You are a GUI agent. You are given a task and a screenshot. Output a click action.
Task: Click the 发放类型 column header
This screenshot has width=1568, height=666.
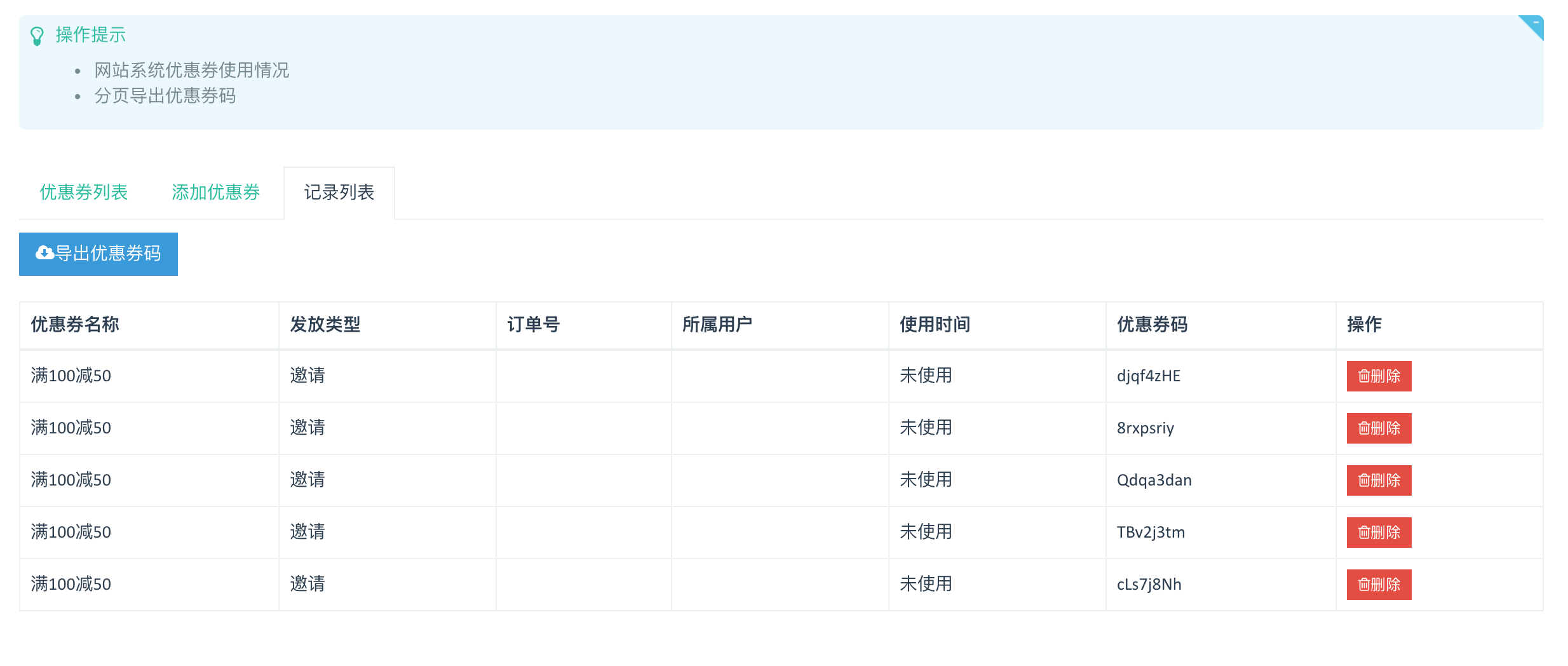[x=325, y=325]
